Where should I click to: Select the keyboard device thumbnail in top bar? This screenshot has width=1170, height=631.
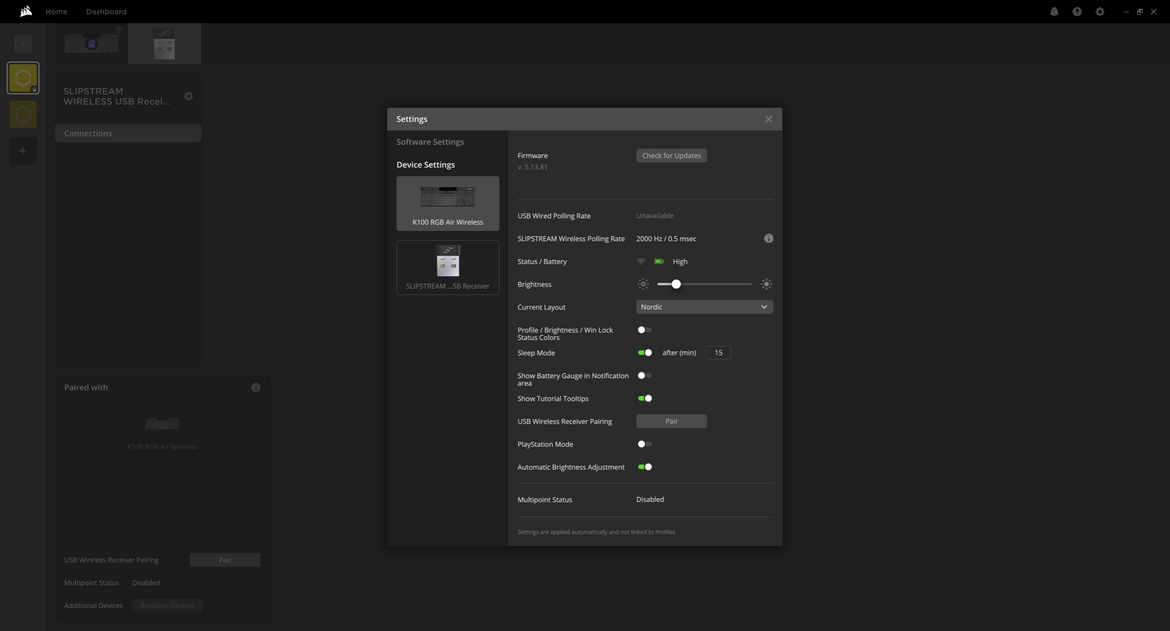point(91,43)
